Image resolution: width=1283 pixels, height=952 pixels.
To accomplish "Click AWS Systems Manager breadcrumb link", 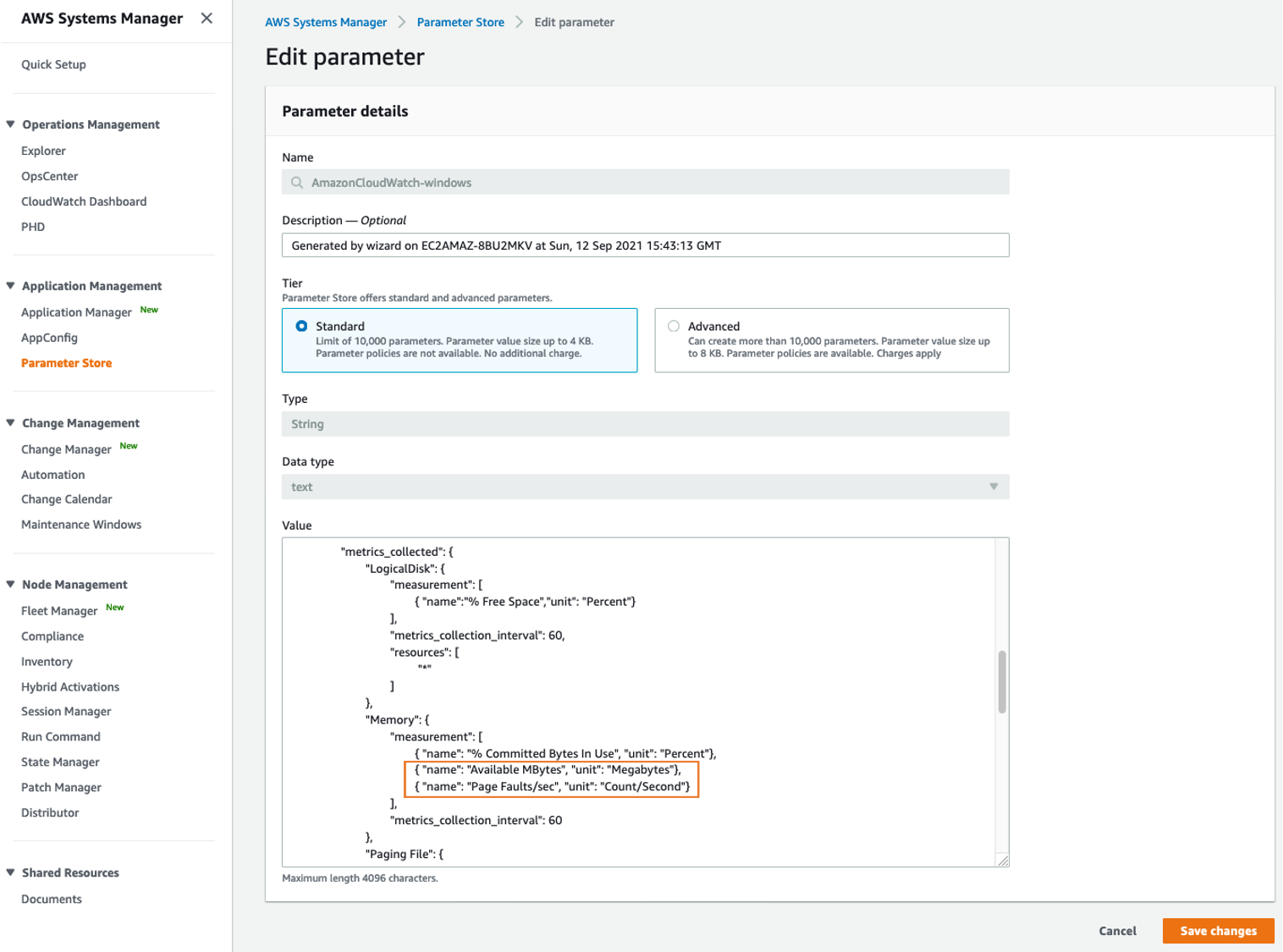I will (326, 22).
